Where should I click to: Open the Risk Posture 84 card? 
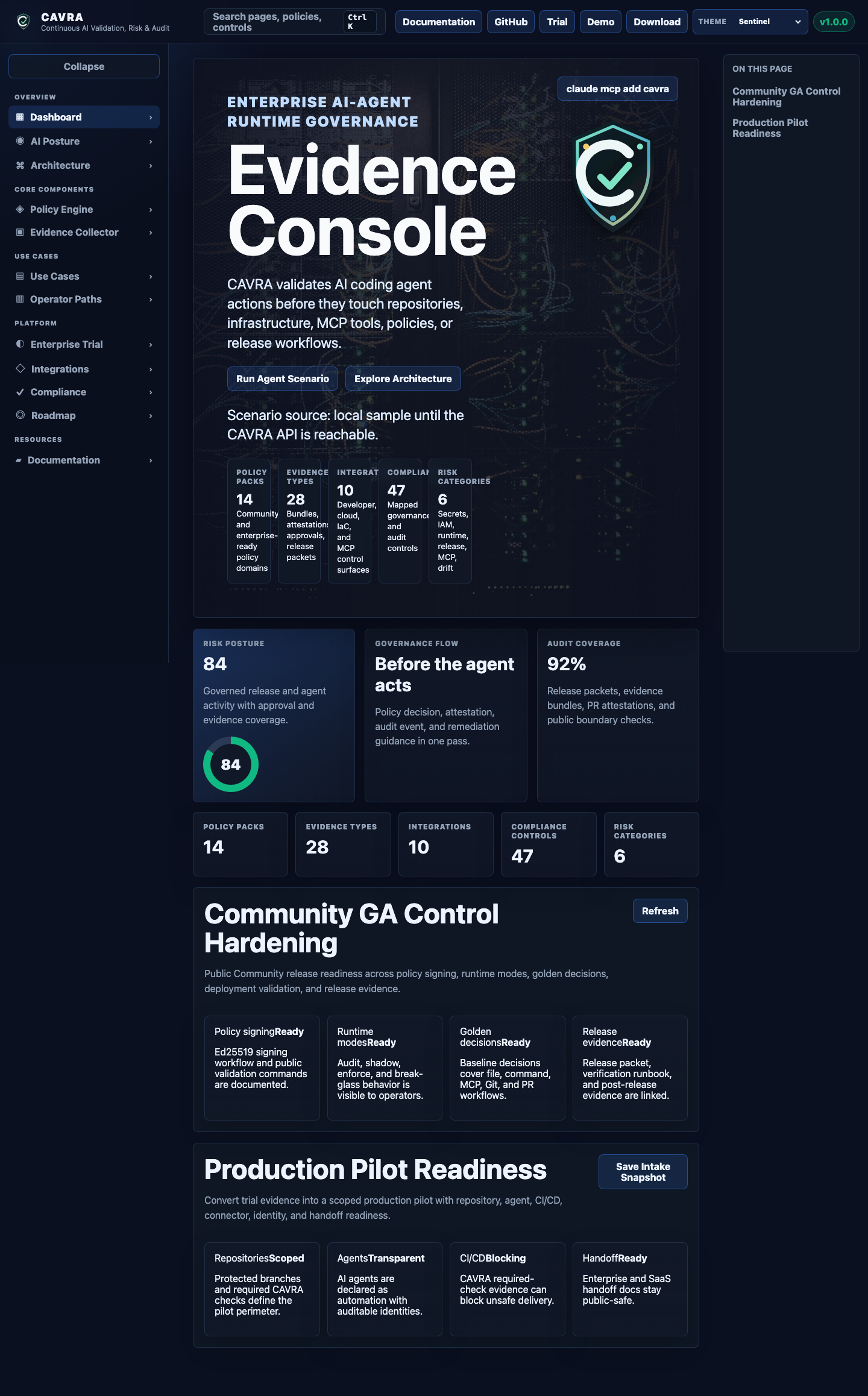coord(274,715)
